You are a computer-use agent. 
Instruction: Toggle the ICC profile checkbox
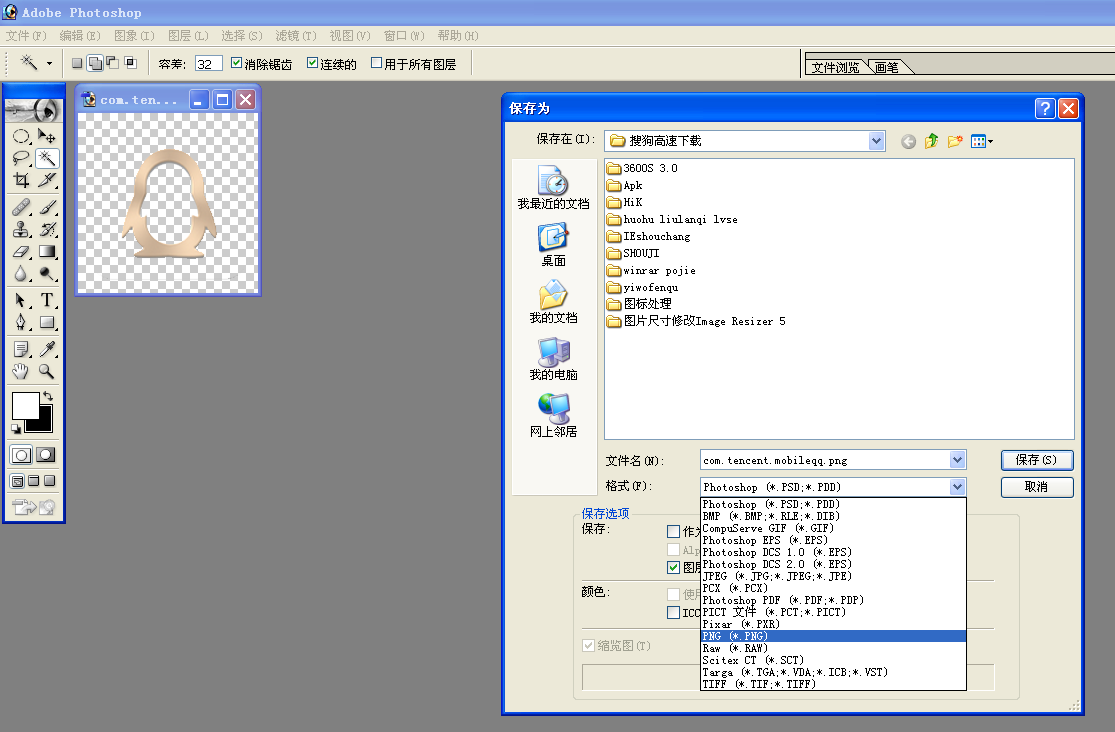coord(673,612)
